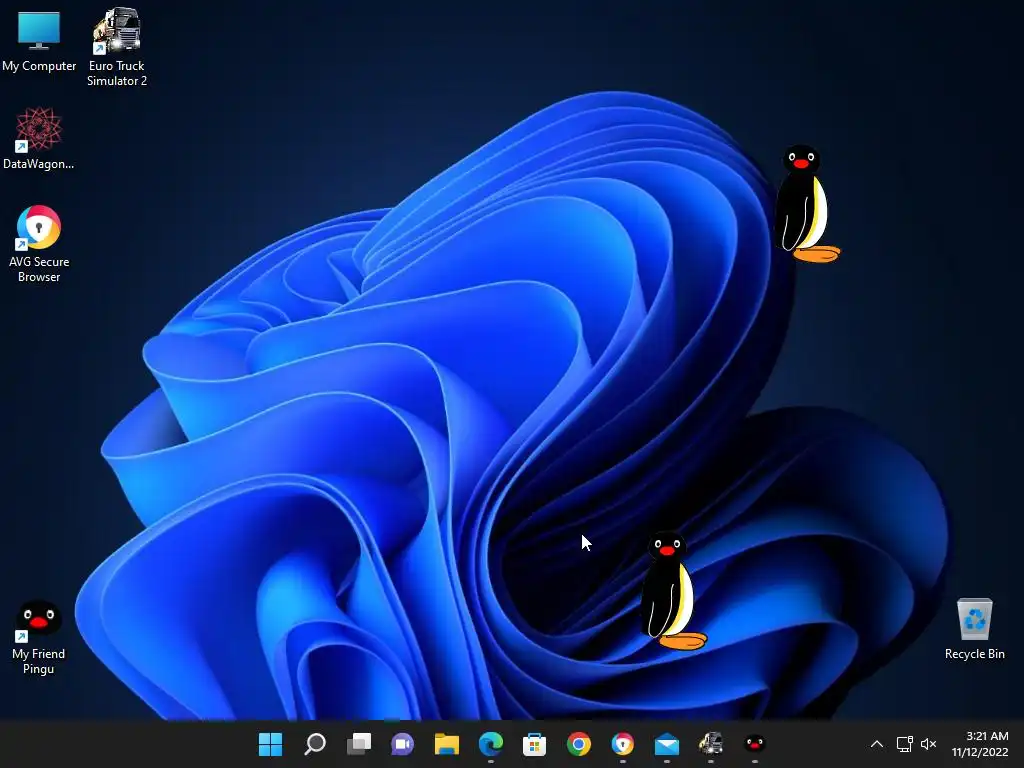Launch Microsoft Edge from the taskbar
This screenshot has height=768, width=1024.
click(x=490, y=744)
